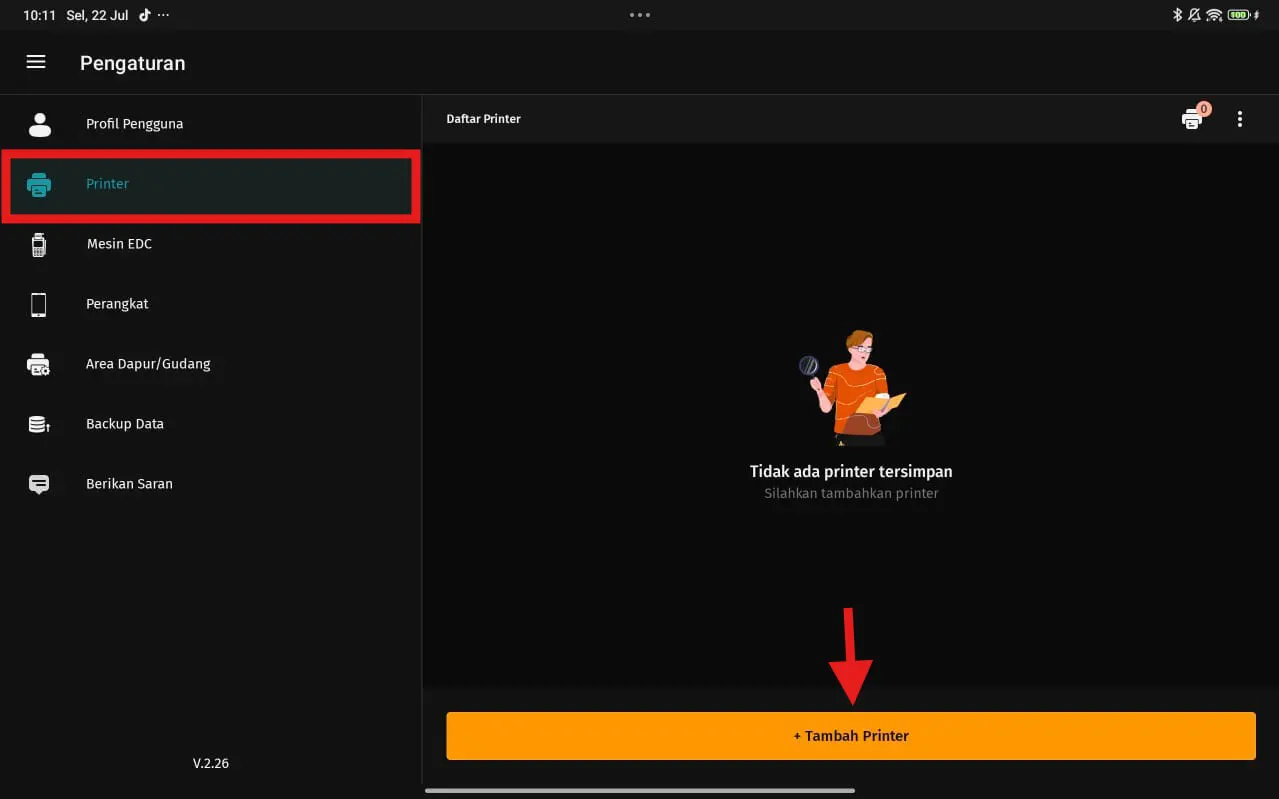Tap the home gesture bar at the bottom
Screen dimensions: 1279x799
pyautogui.click(x=640, y=790)
